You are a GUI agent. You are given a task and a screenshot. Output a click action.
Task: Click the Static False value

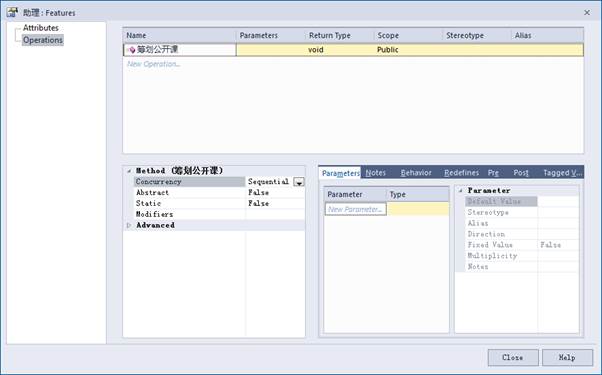(258, 203)
